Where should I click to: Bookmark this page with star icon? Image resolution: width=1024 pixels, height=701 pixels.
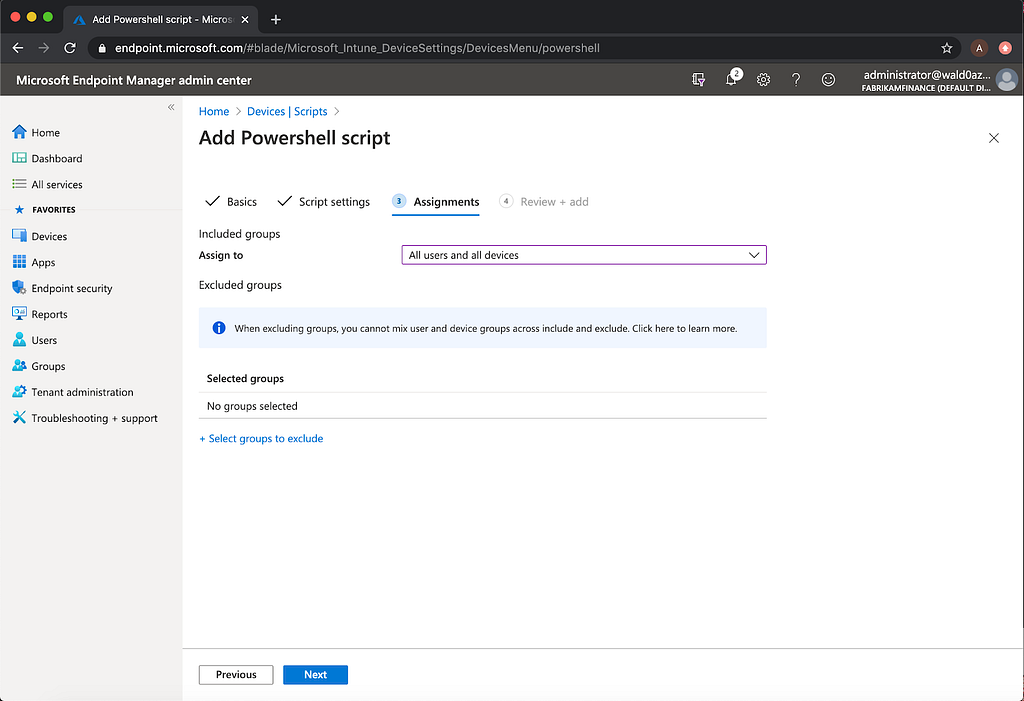point(947,48)
